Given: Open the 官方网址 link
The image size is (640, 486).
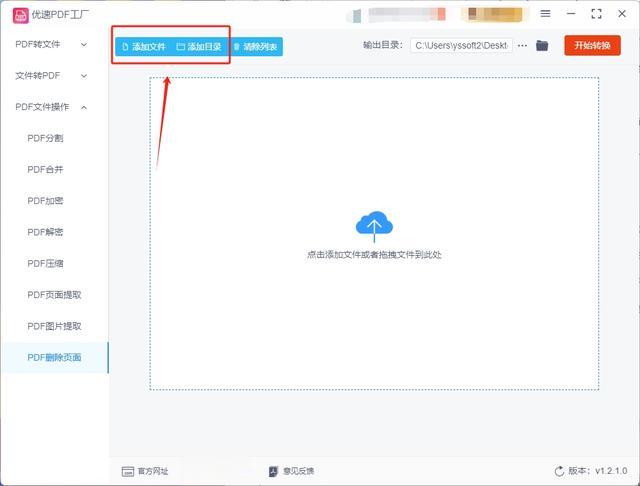Looking at the screenshot, I should pyautogui.click(x=153, y=471).
